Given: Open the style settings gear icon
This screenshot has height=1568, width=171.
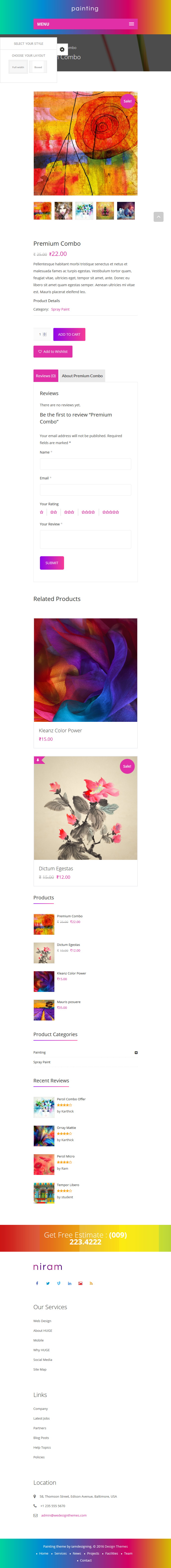Looking at the screenshot, I should click(x=62, y=49).
